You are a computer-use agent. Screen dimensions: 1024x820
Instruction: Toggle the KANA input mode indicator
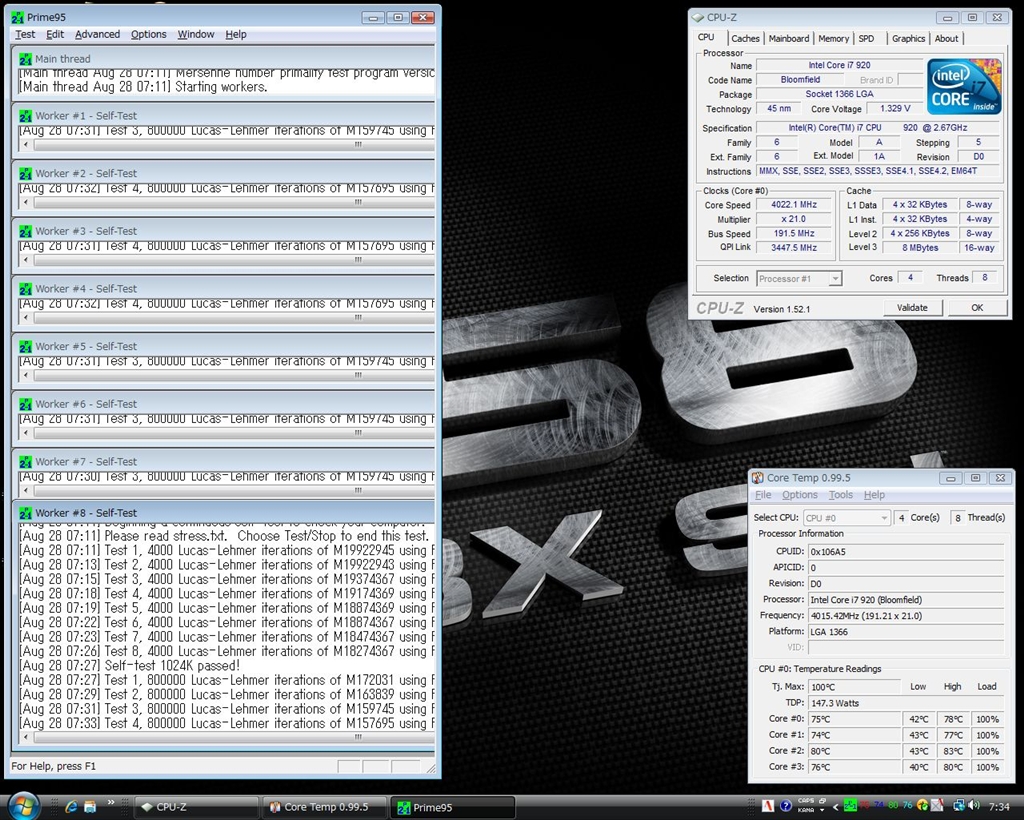point(805,811)
